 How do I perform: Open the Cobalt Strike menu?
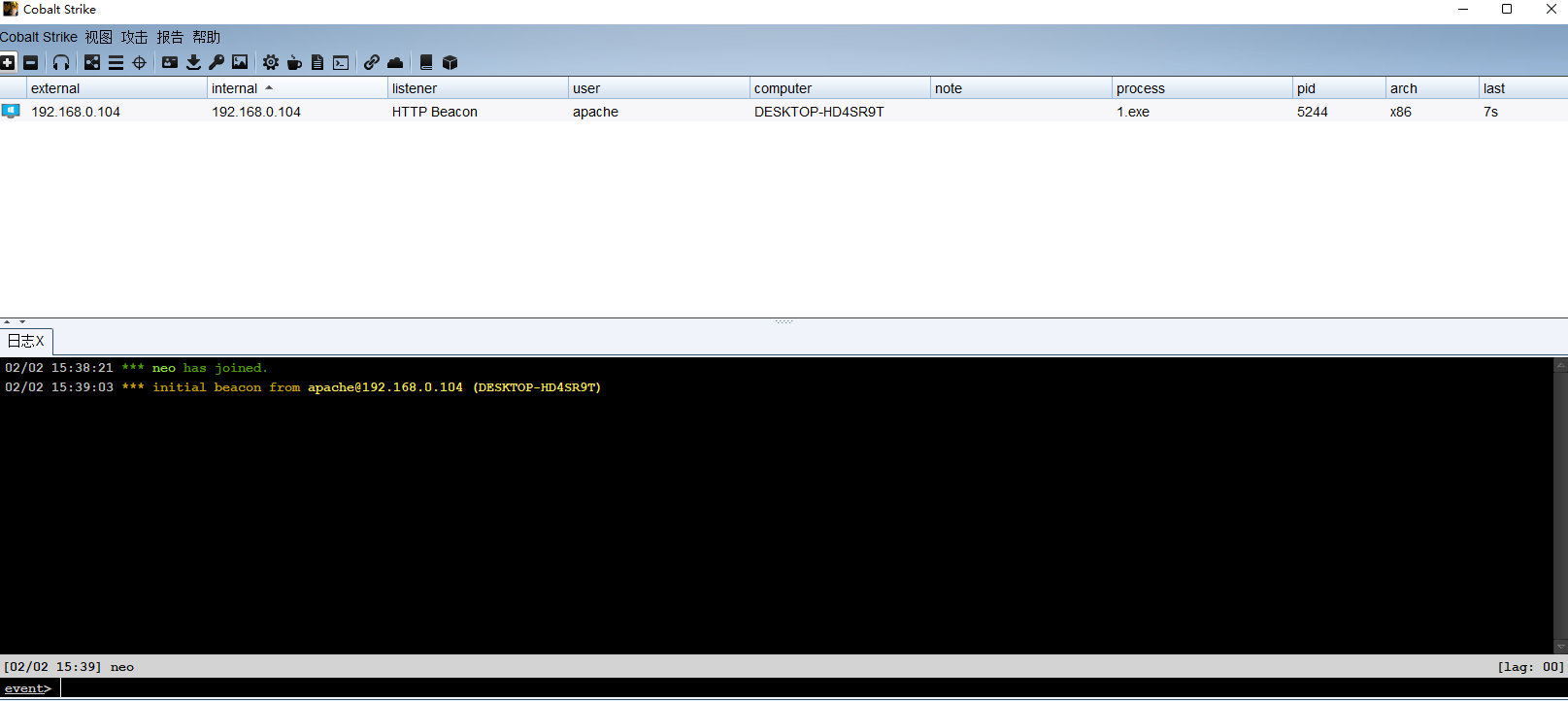pos(39,37)
